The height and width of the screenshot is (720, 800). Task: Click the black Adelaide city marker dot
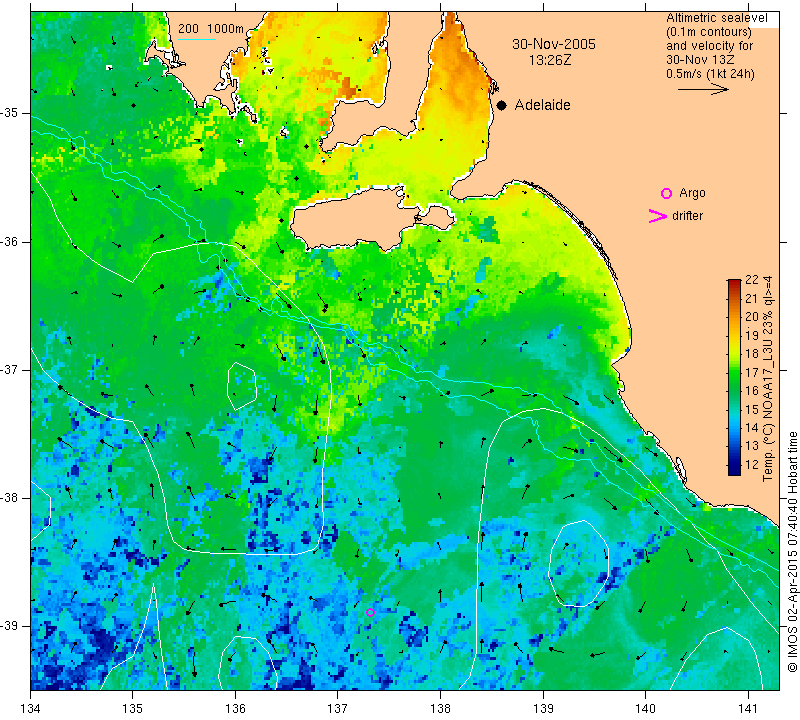[502, 105]
